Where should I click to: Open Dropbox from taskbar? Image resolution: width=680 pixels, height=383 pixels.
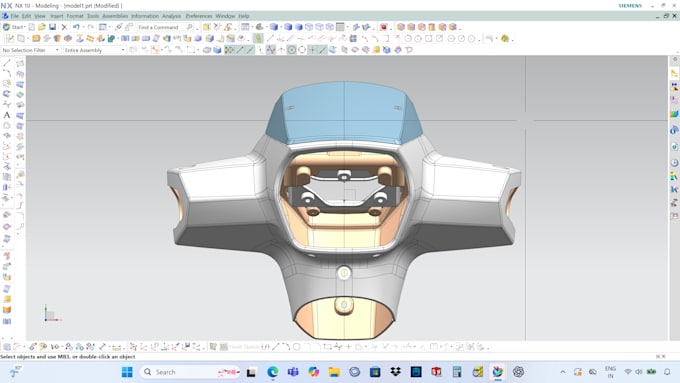point(395,372)
